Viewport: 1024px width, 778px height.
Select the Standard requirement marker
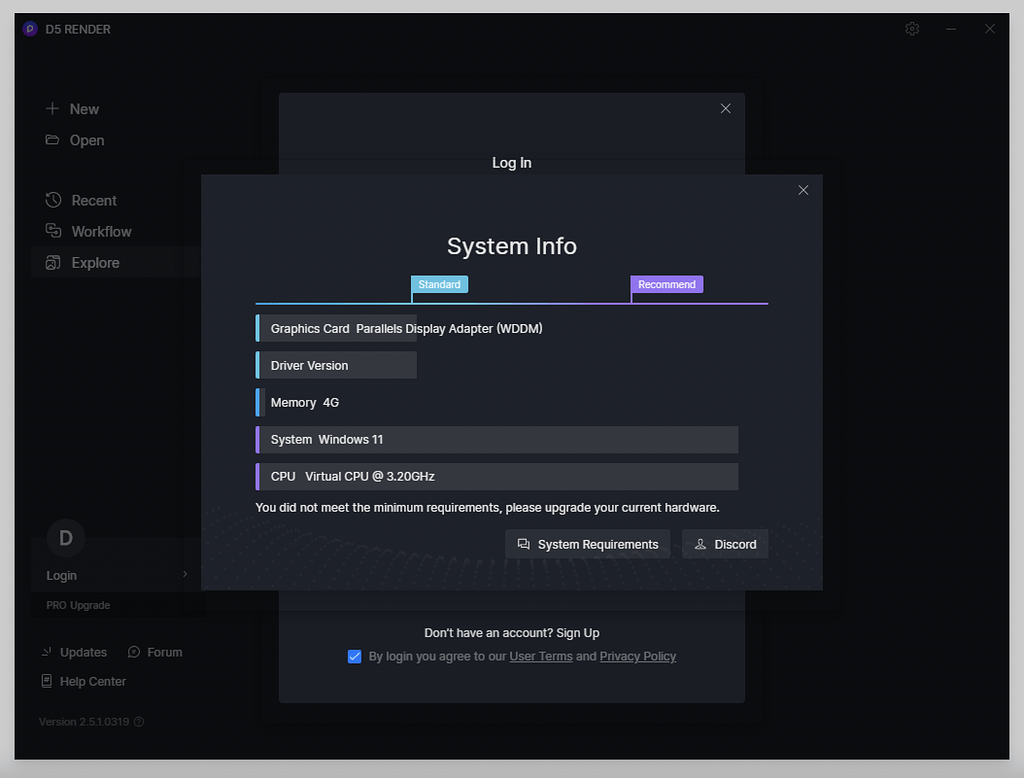click(439, 285)
